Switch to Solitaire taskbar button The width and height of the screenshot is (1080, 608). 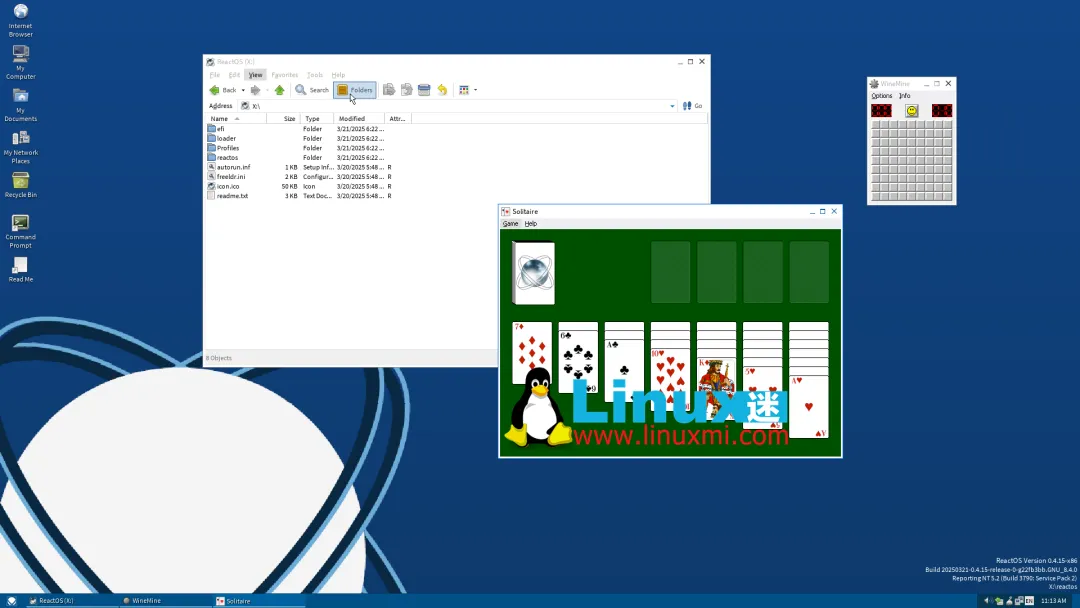259,600
